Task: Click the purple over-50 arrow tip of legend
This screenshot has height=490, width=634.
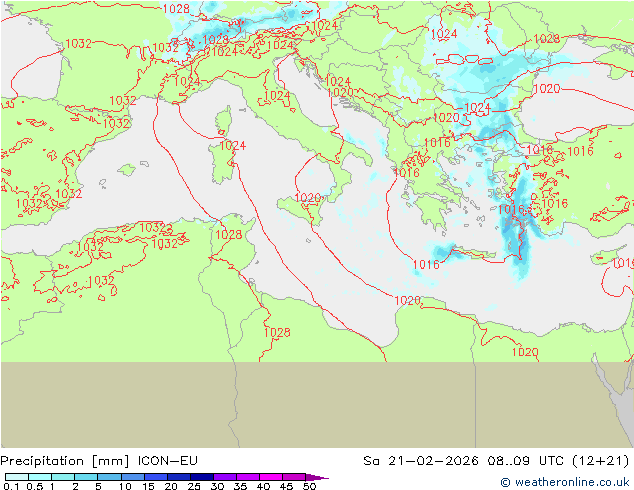Action: [x=317, y=477]
